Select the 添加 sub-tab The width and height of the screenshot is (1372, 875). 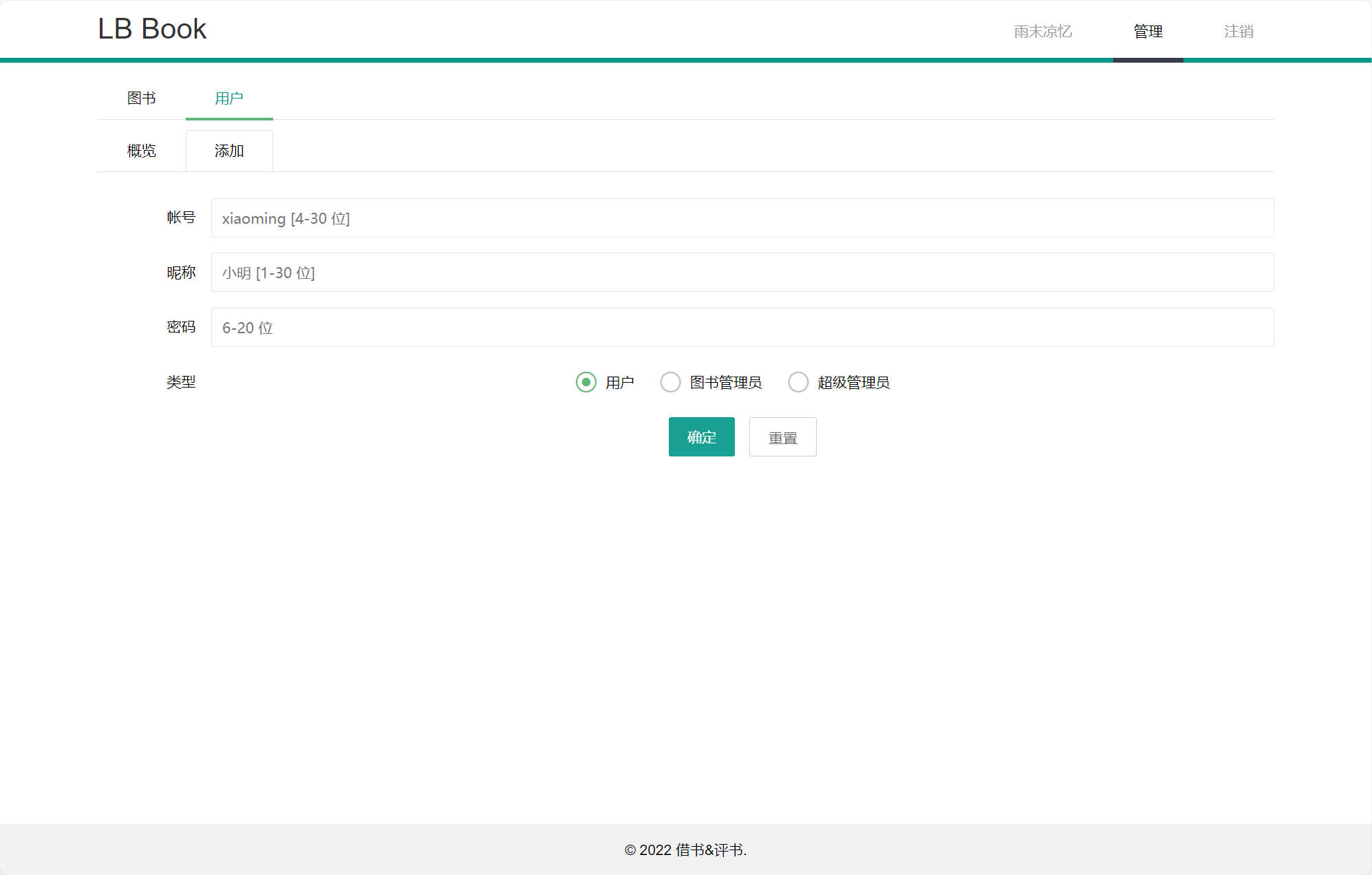tap(229, 151)
